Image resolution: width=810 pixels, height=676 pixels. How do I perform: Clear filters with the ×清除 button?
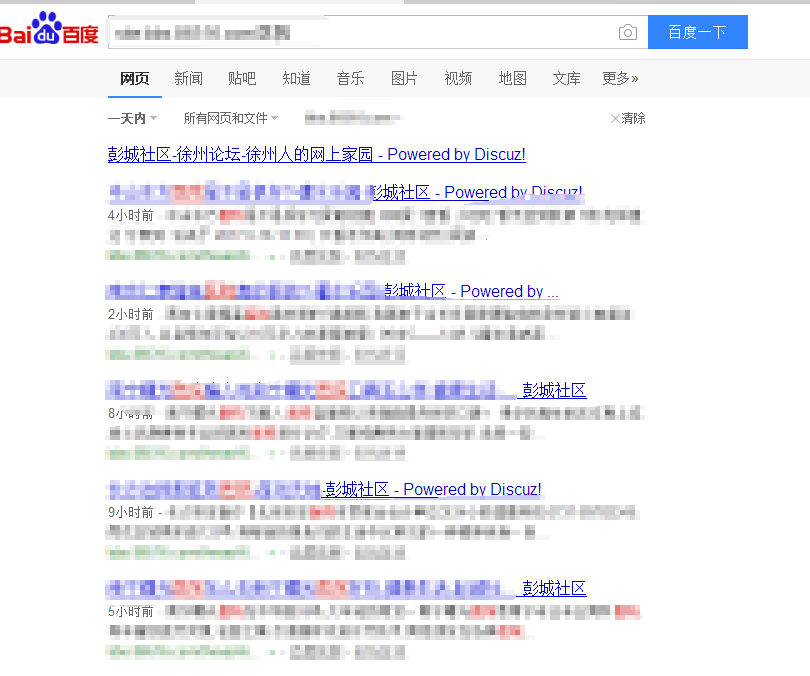click(628, 118)
